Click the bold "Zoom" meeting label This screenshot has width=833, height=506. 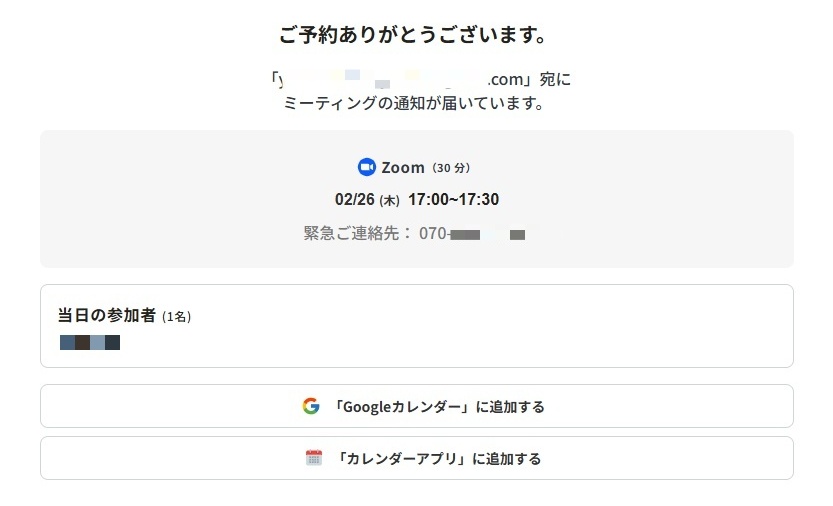[403, 168]
